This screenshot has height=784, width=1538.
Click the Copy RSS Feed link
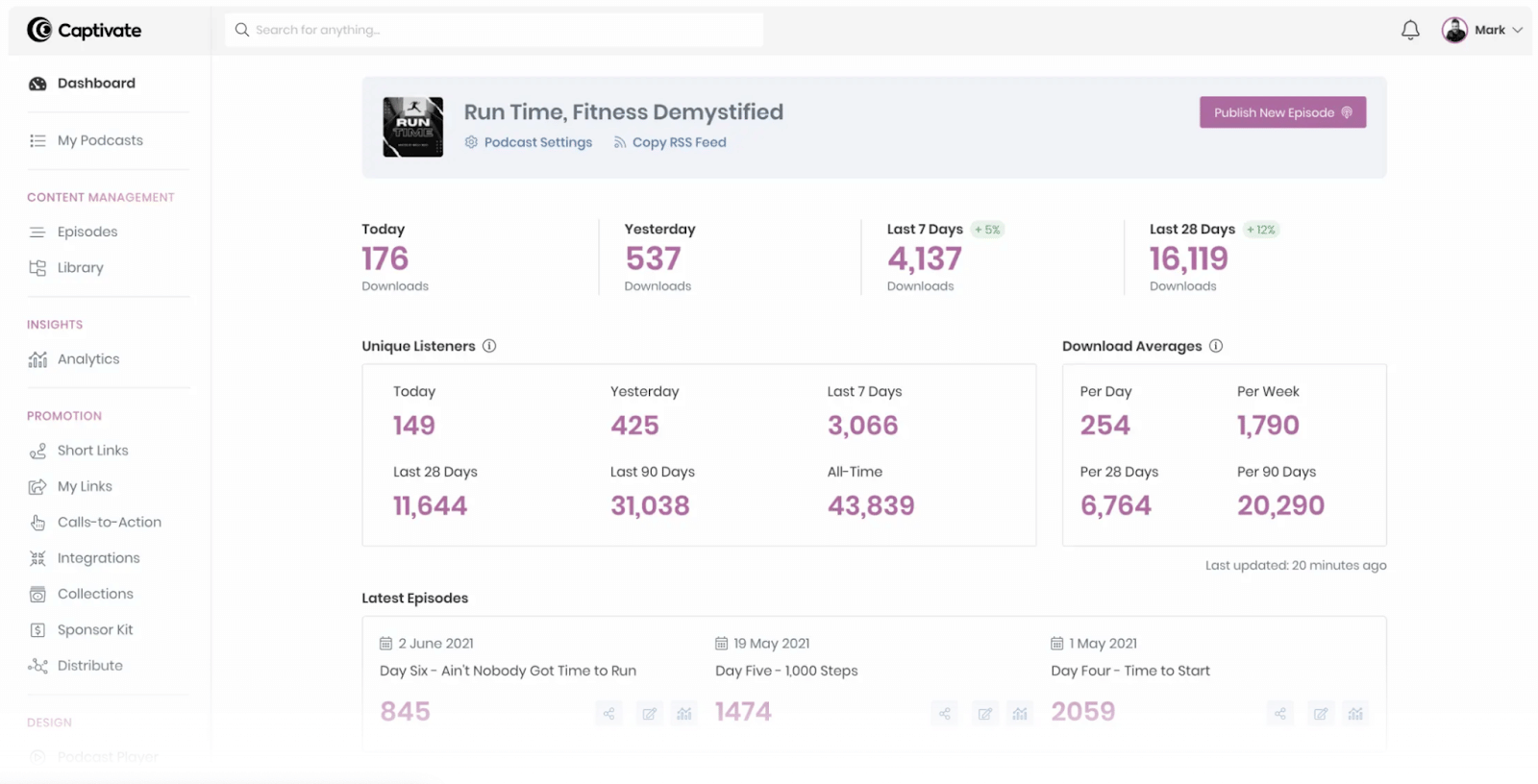point(679,142)
